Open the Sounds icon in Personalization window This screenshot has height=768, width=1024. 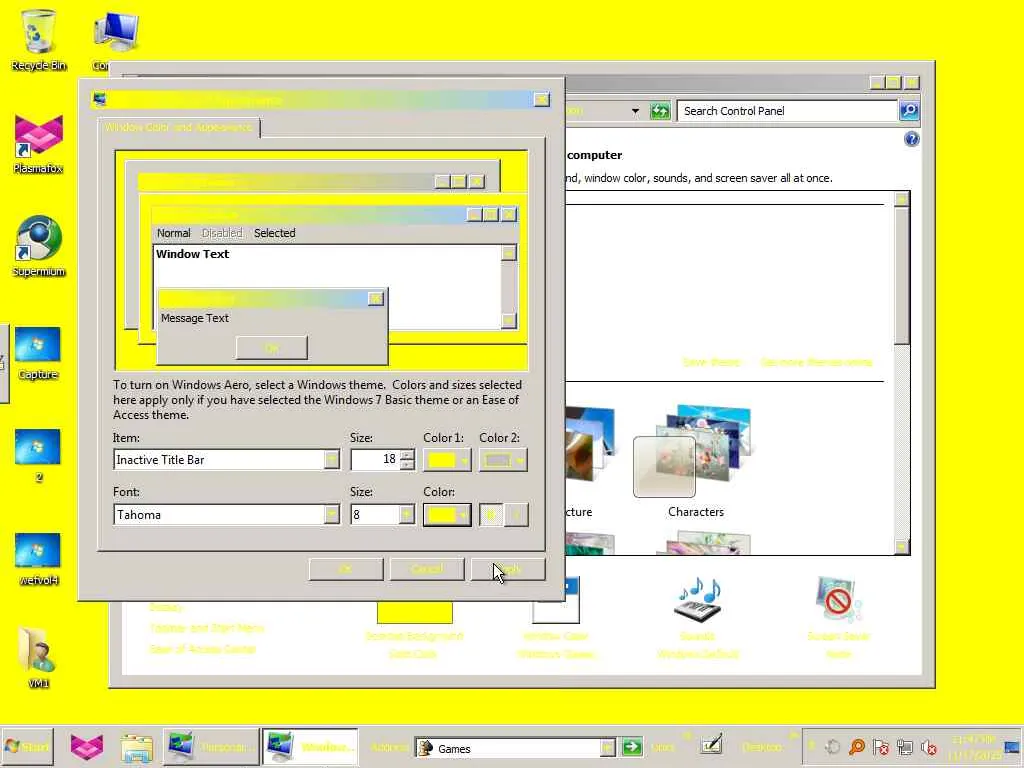tap(698, 599)
